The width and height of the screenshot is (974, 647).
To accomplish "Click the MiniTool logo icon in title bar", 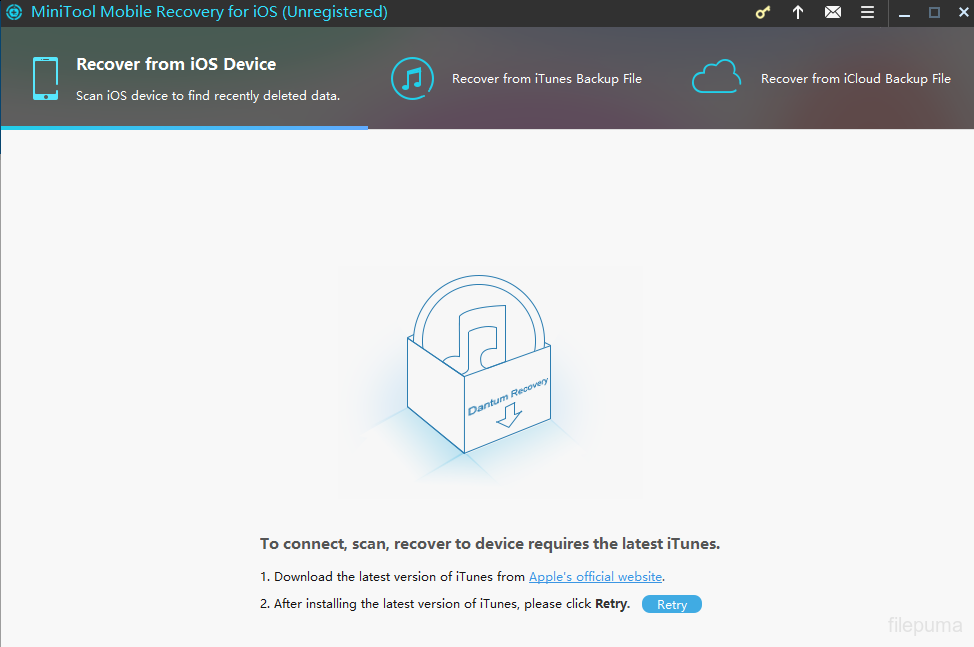I will pos(14,13).
